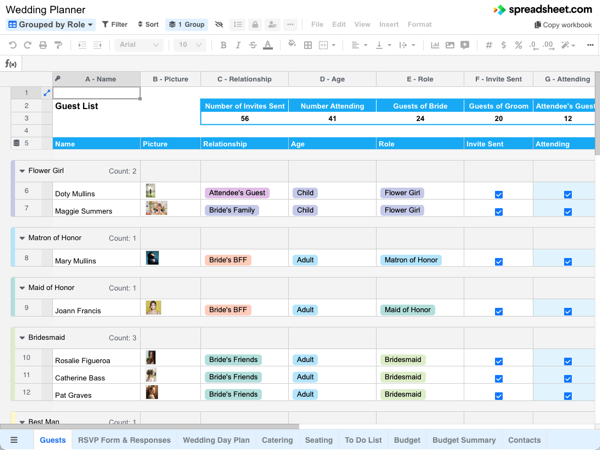Apply currency dollar format icon
This screenshot has width=600, height=450.
504,45
